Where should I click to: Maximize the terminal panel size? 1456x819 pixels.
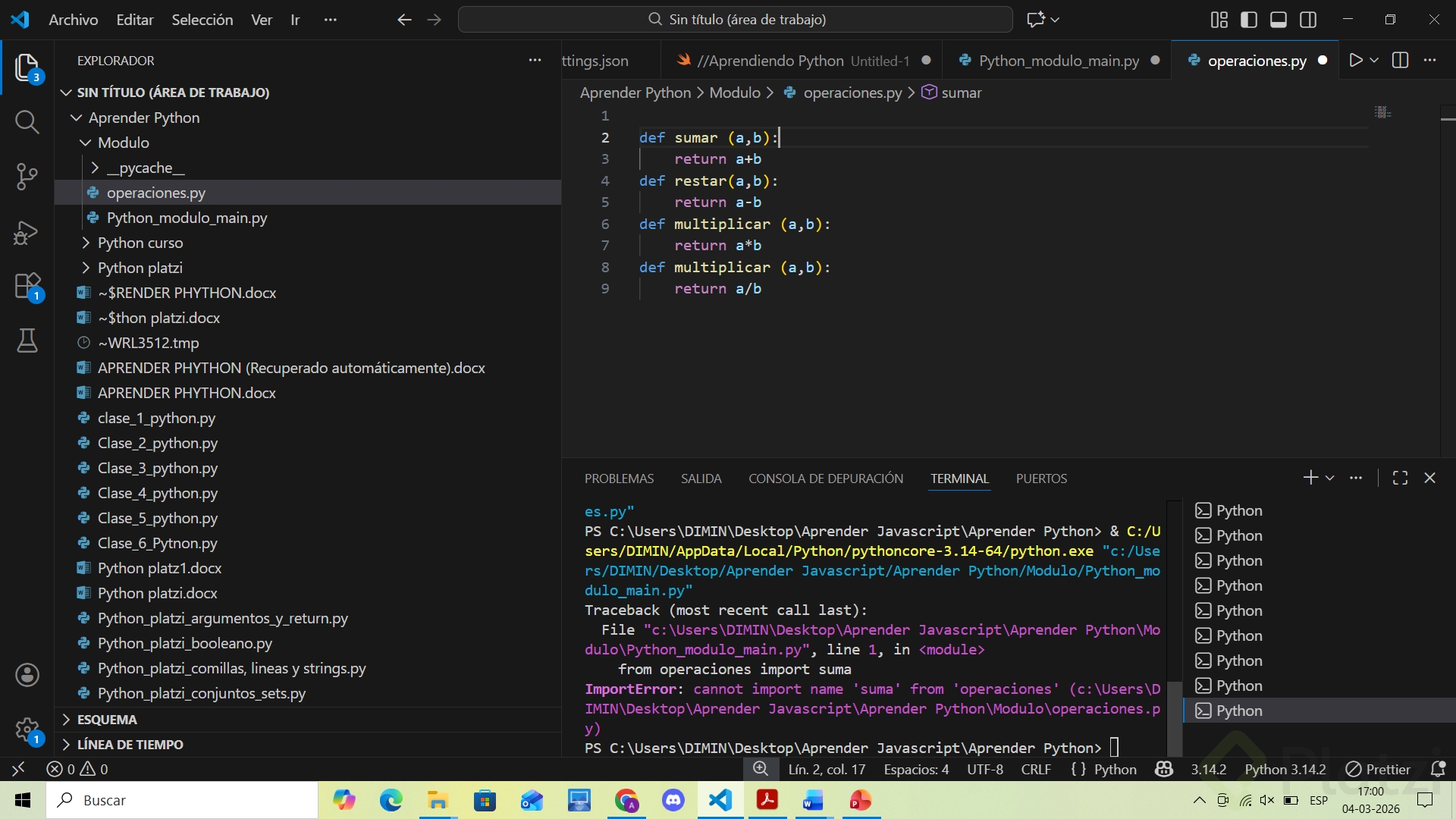click(1400, 478)
